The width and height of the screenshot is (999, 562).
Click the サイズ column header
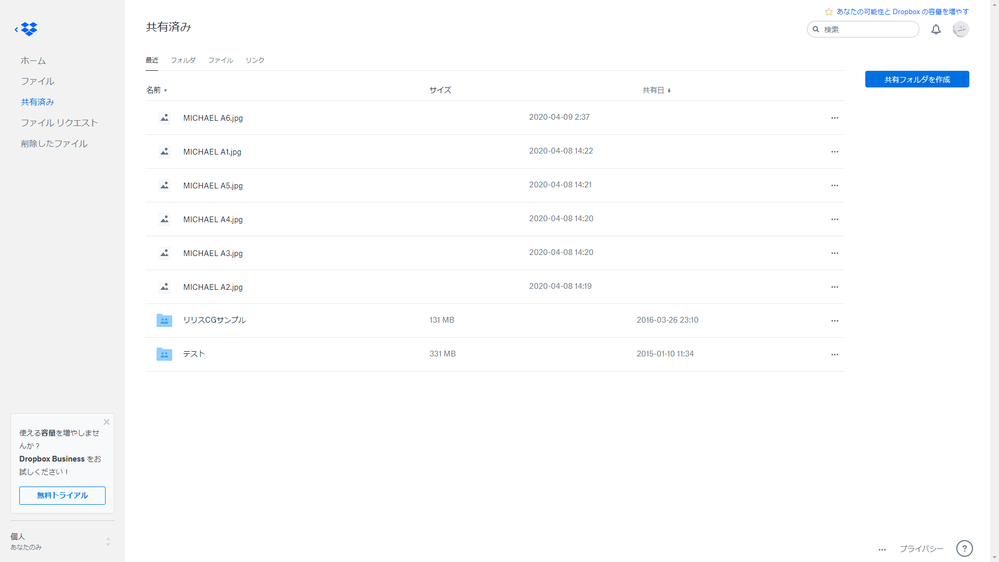click(440, 90)
